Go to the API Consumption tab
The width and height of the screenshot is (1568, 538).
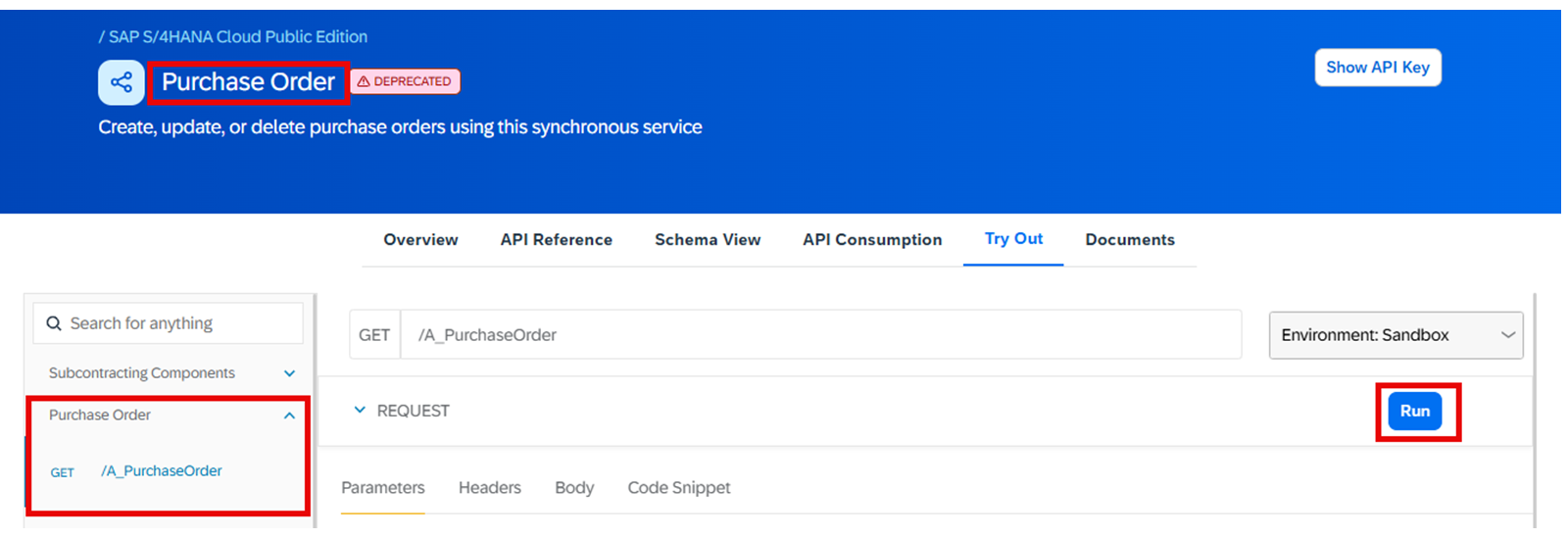pyautogui.click(x=872, y=239)
